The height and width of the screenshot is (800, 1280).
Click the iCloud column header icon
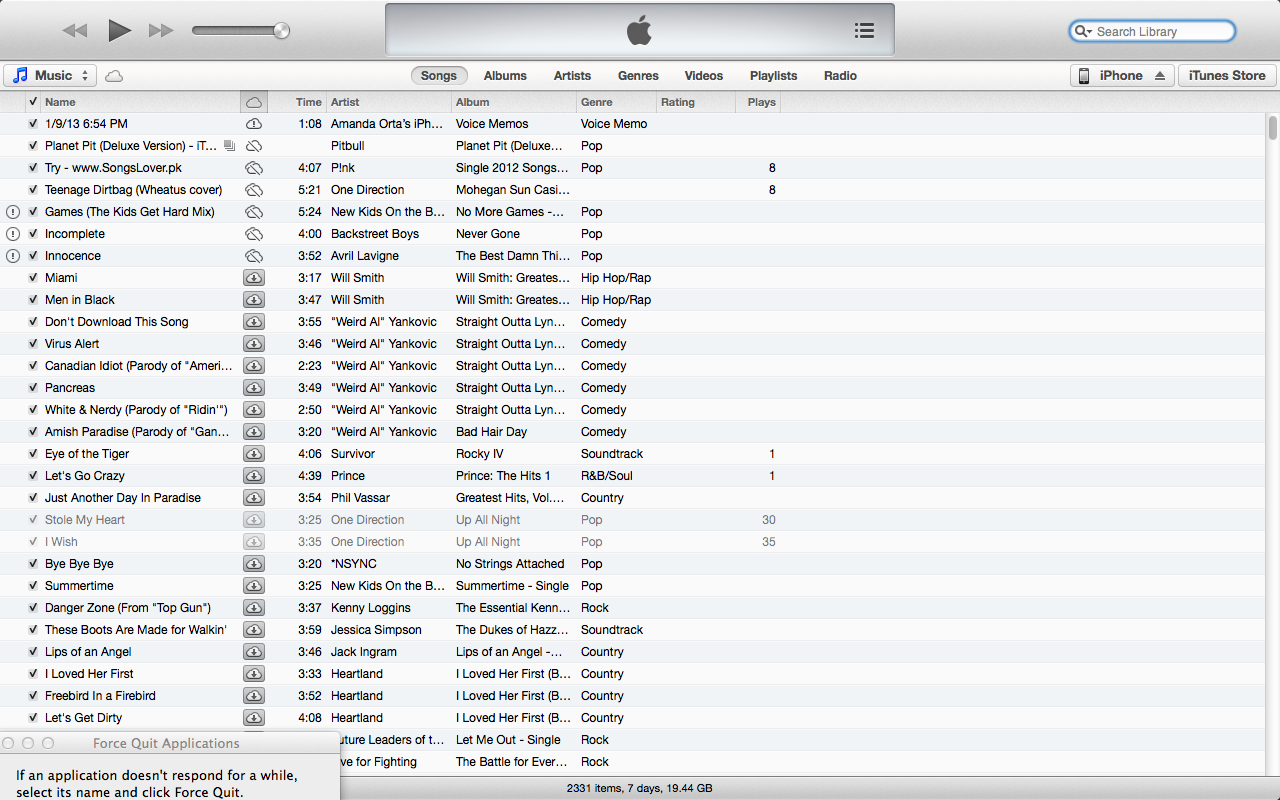point(253,101)
